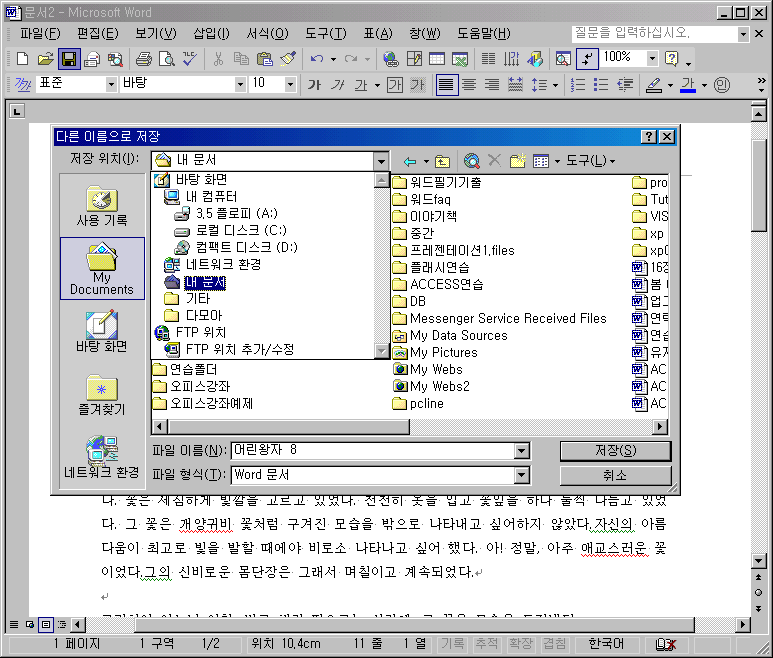Click the dialog help question mark button
Viewport: 773px width, 658px height.
click(649, 137)
